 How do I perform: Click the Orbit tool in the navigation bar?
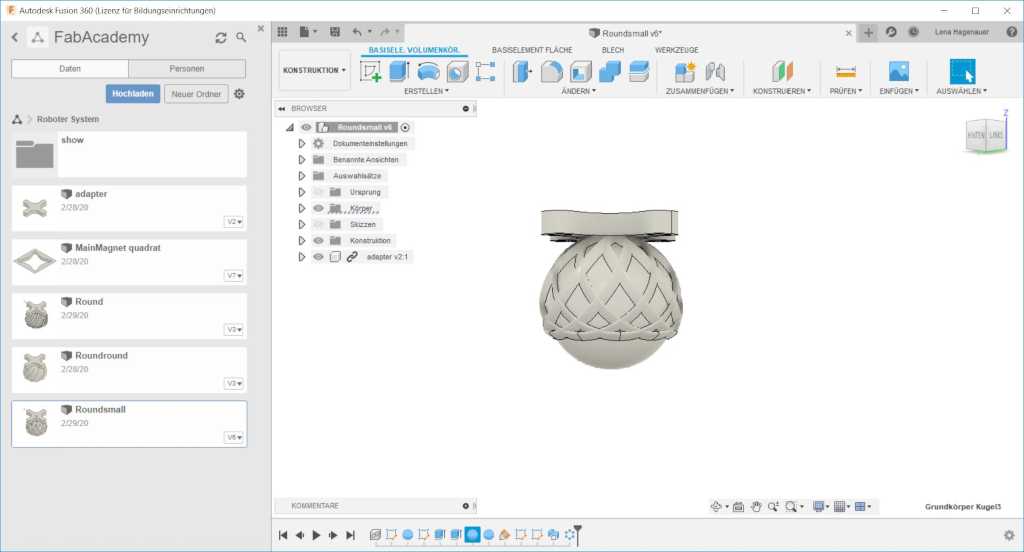[x=716, y=506]
